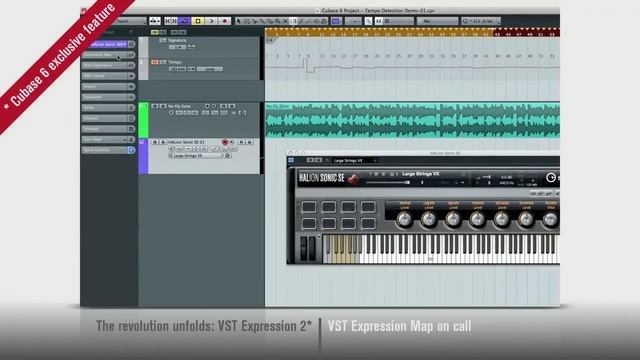Image resolution: width=640 pixels, height=360 pixels.
Task: Click the fourth quick control knob in HALion
Action: [x=477, y=220]
